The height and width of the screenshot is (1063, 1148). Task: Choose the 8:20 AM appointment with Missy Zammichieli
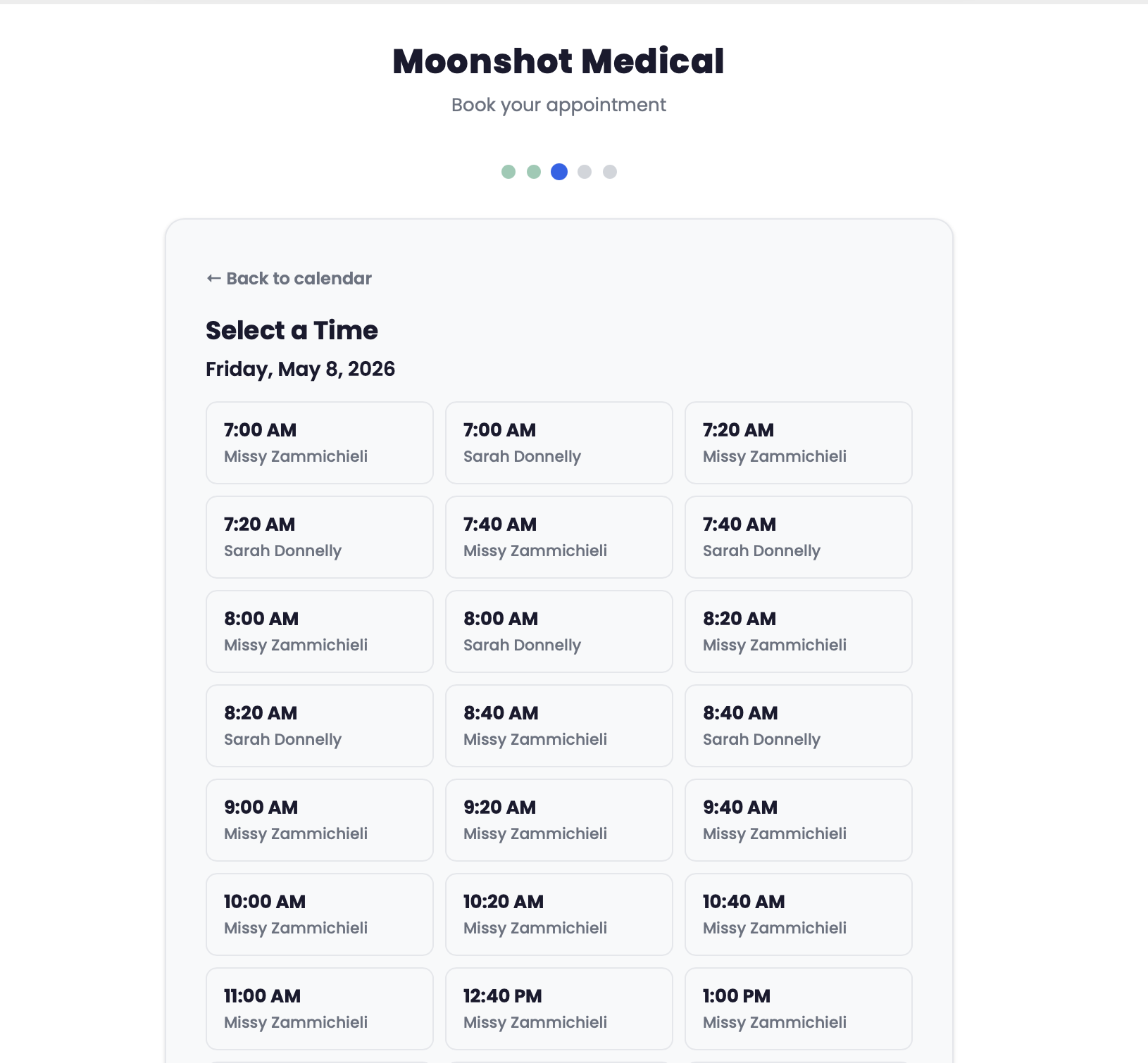click(798, 631)
